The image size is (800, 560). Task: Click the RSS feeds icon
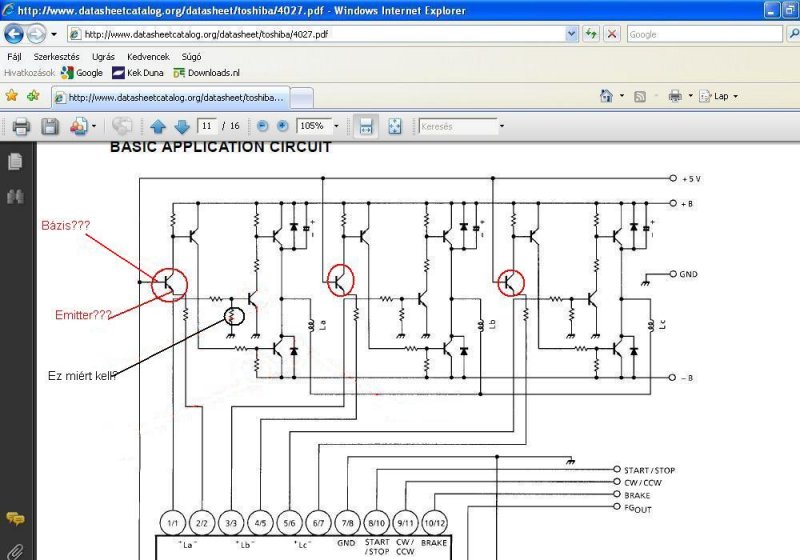pos(640,96)
